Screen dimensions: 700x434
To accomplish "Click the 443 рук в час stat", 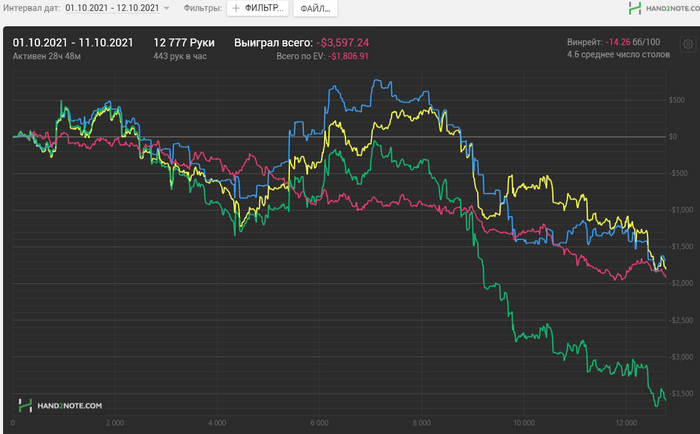I will 180,57.
